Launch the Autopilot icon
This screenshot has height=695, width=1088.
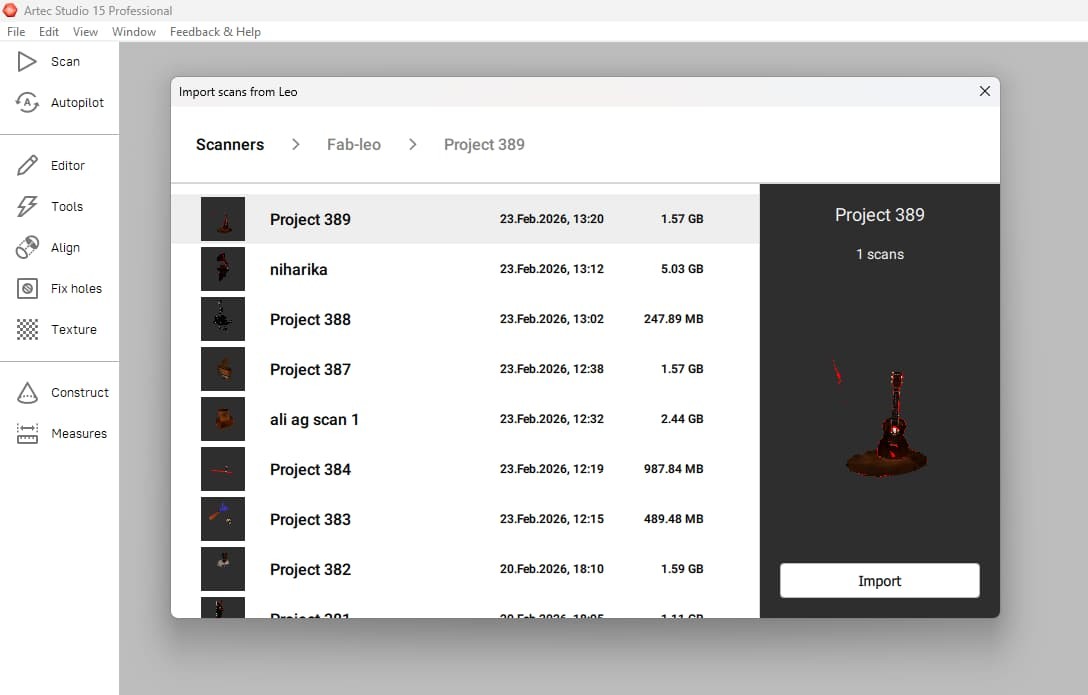click(x=26, y=103)
